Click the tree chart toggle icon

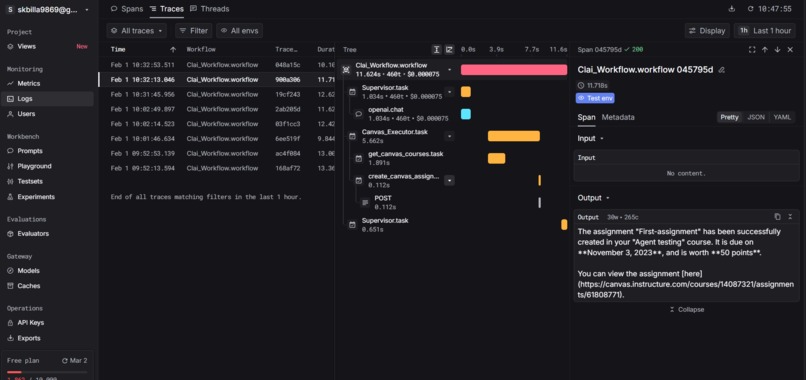point(449,49)
